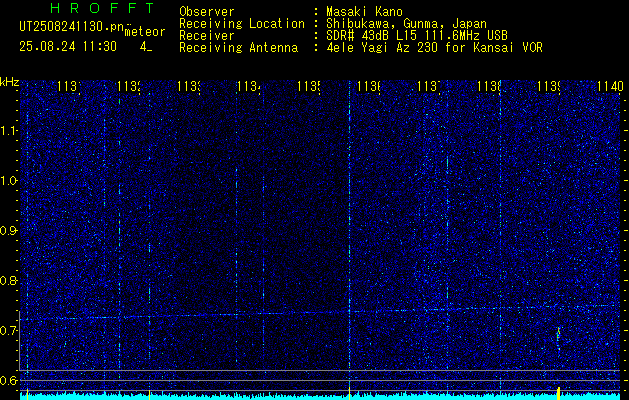Click the thick yellow marker in the bottom level strip
This screenshot has width=629, height=400.
558,393
